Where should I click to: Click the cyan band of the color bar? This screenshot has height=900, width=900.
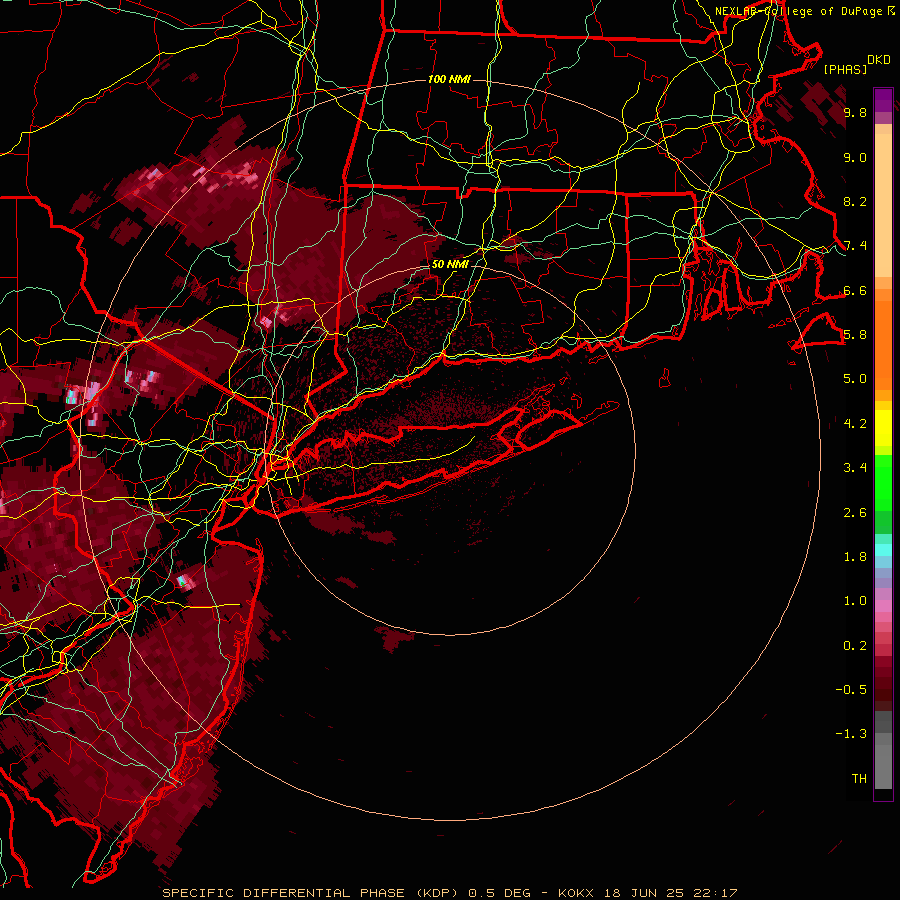(883, 550)
